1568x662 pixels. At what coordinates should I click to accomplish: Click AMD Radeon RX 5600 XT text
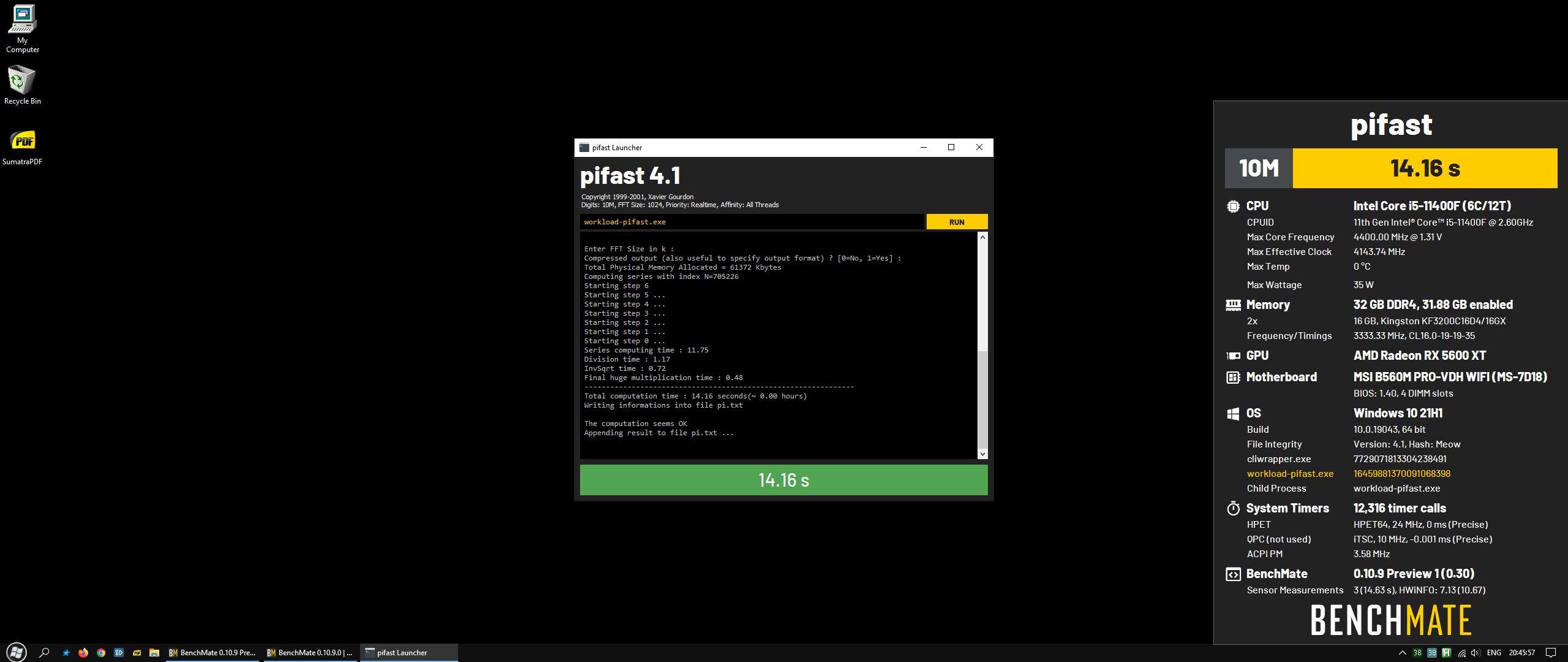coord(1420,356)
